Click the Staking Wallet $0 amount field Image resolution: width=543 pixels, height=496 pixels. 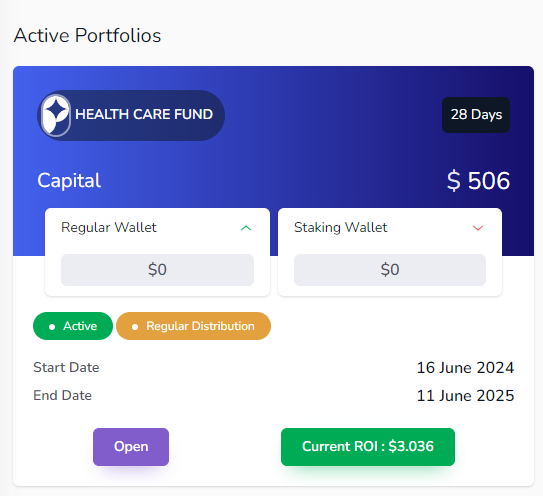pyautogui.click(x=390, y=270)
